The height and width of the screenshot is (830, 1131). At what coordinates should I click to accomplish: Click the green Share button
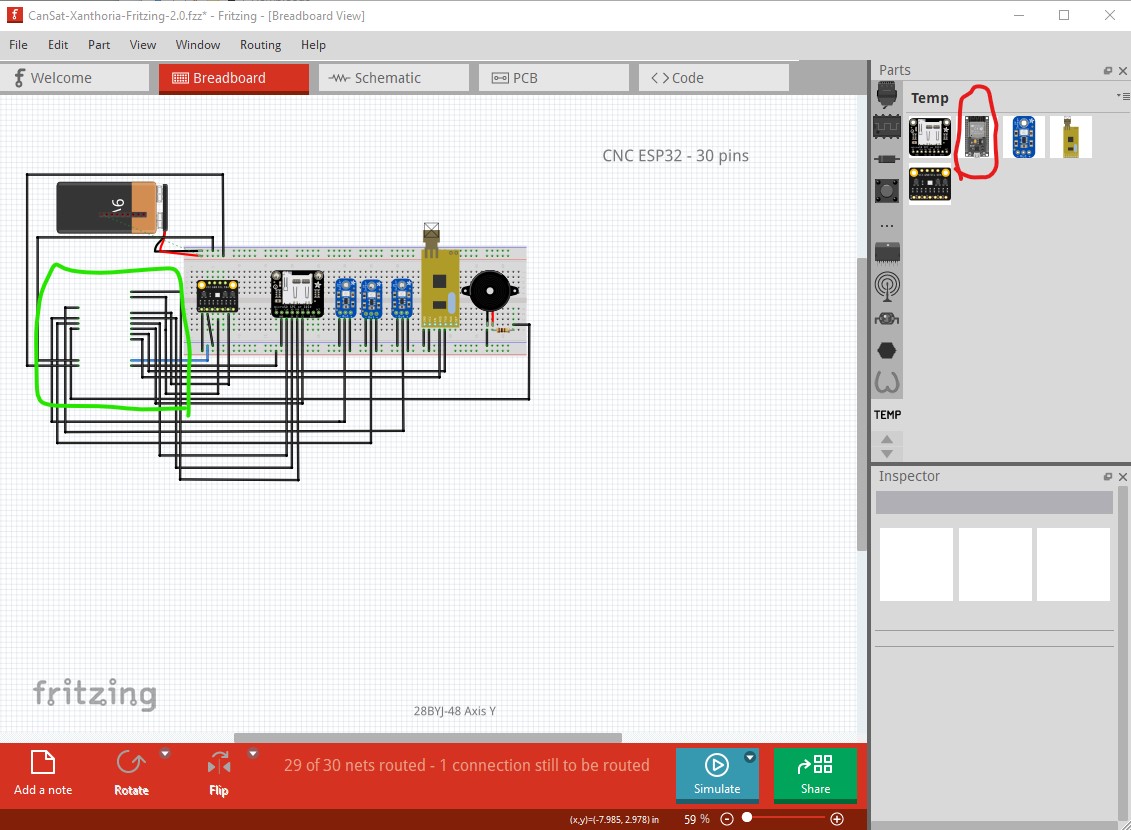click(815, 774)
